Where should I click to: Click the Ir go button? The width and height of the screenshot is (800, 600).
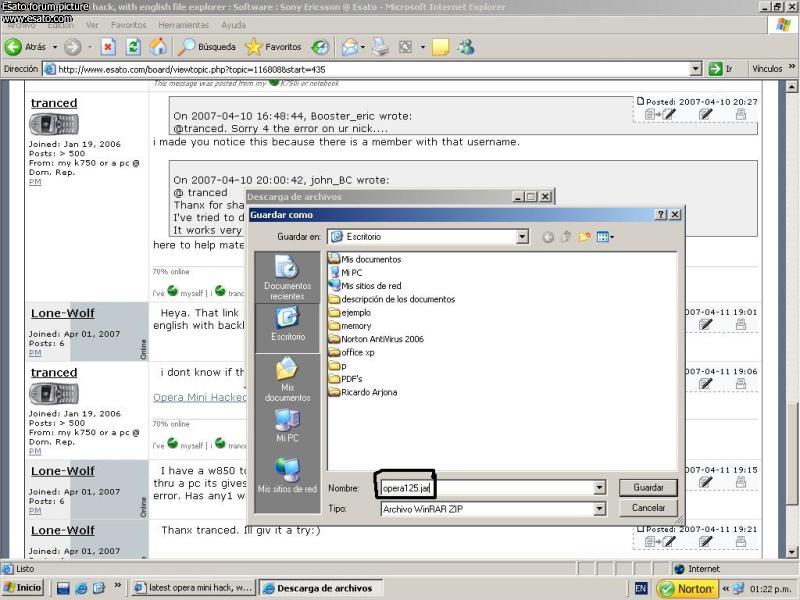tap(720, 68)
